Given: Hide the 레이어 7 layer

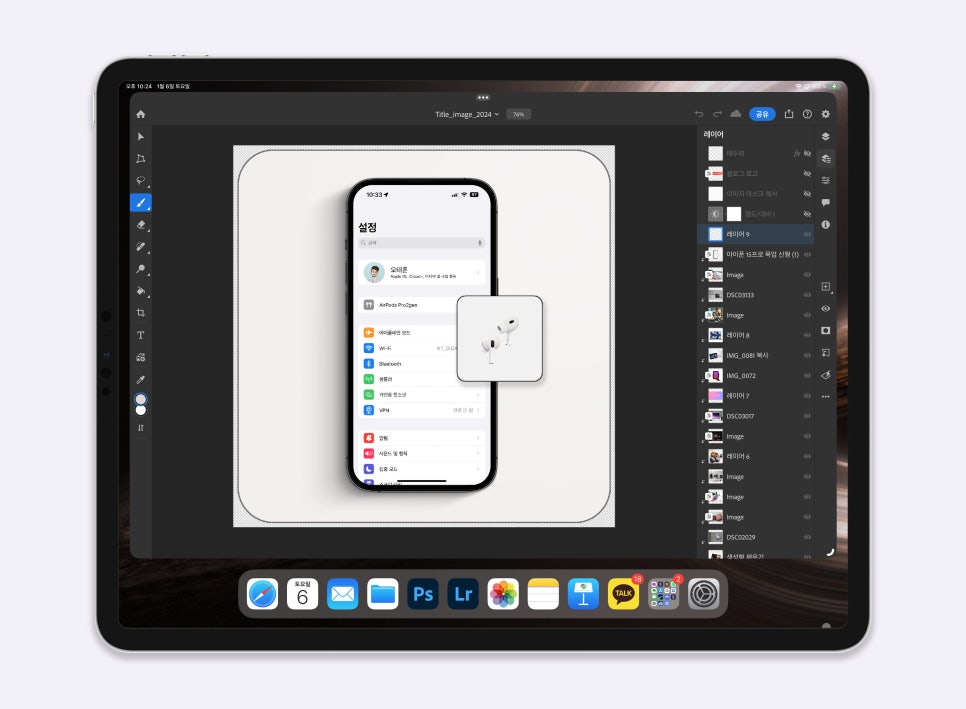Looking at the screenshot, I should tap(807, 395).
